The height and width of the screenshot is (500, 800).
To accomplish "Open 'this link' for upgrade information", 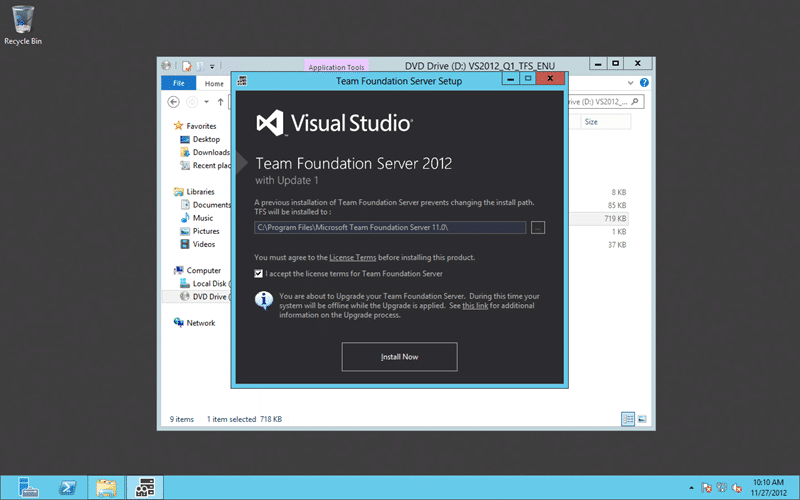I will [475, 306].
